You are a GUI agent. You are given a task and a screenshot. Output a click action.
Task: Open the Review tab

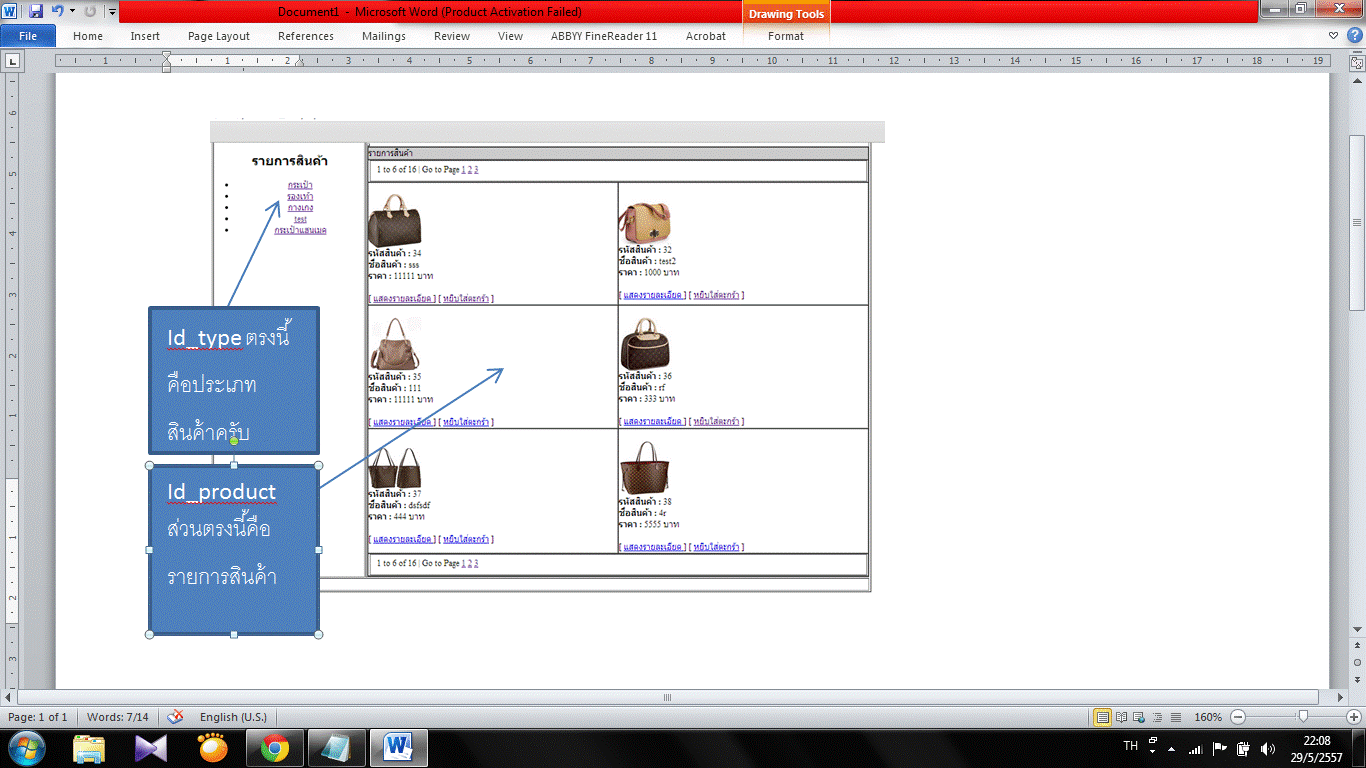click(x=452, y=36)
